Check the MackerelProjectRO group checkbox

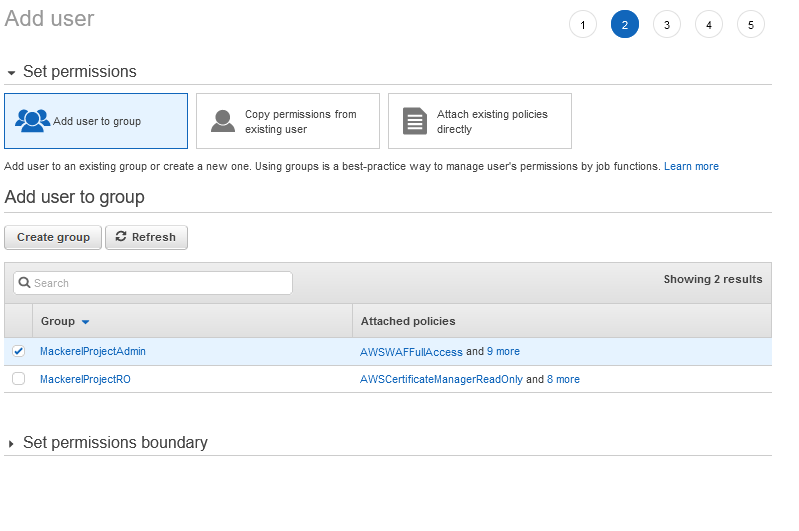[x=18, y=379]
